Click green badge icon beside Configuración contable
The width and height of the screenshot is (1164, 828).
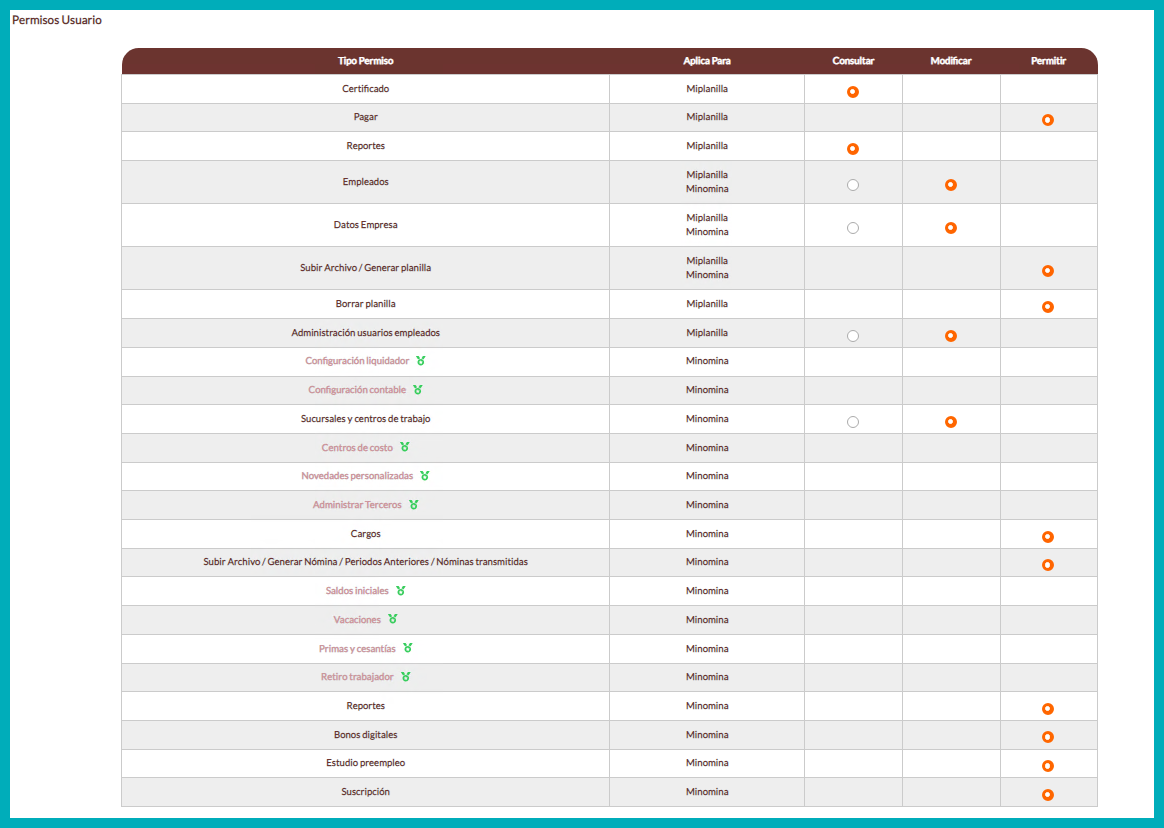click(418, 390)
